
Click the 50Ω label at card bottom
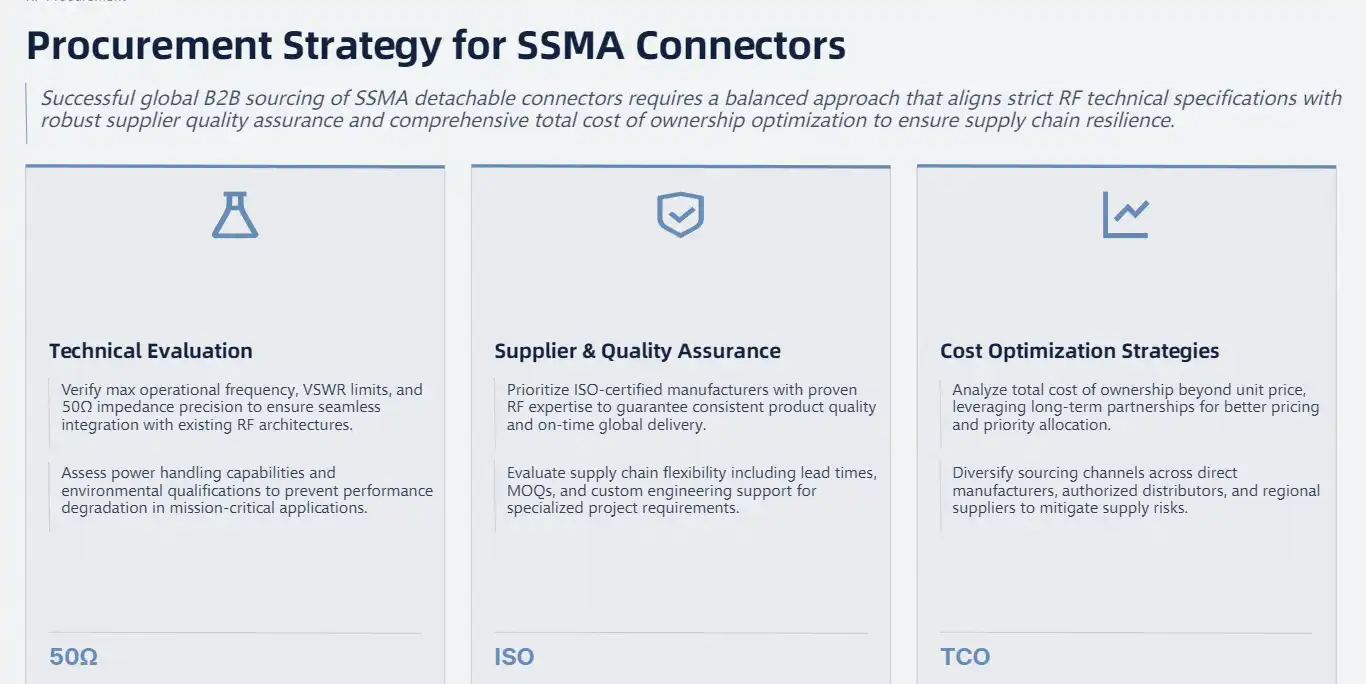click(x=73, y=657)
